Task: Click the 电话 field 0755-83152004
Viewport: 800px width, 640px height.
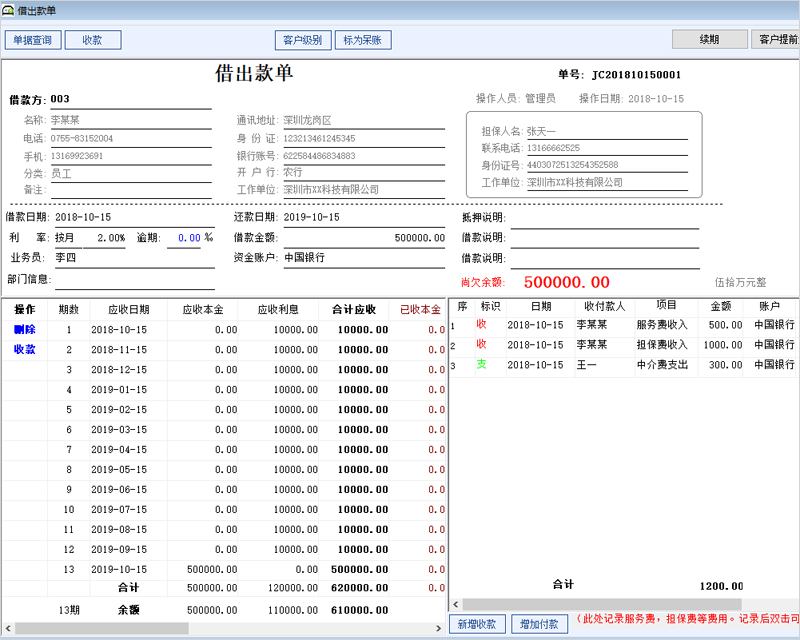Action: click(x=131, y=139)
